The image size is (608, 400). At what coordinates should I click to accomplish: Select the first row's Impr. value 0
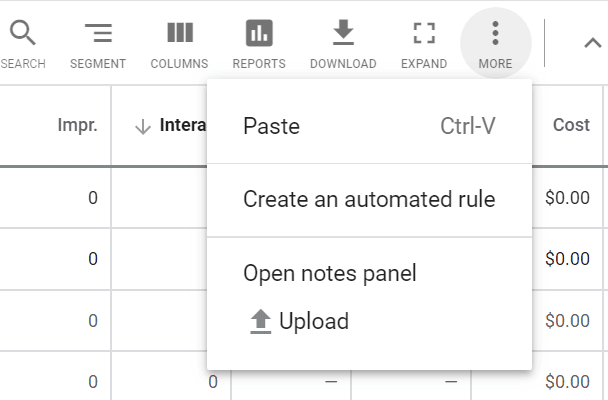(93, 198)
